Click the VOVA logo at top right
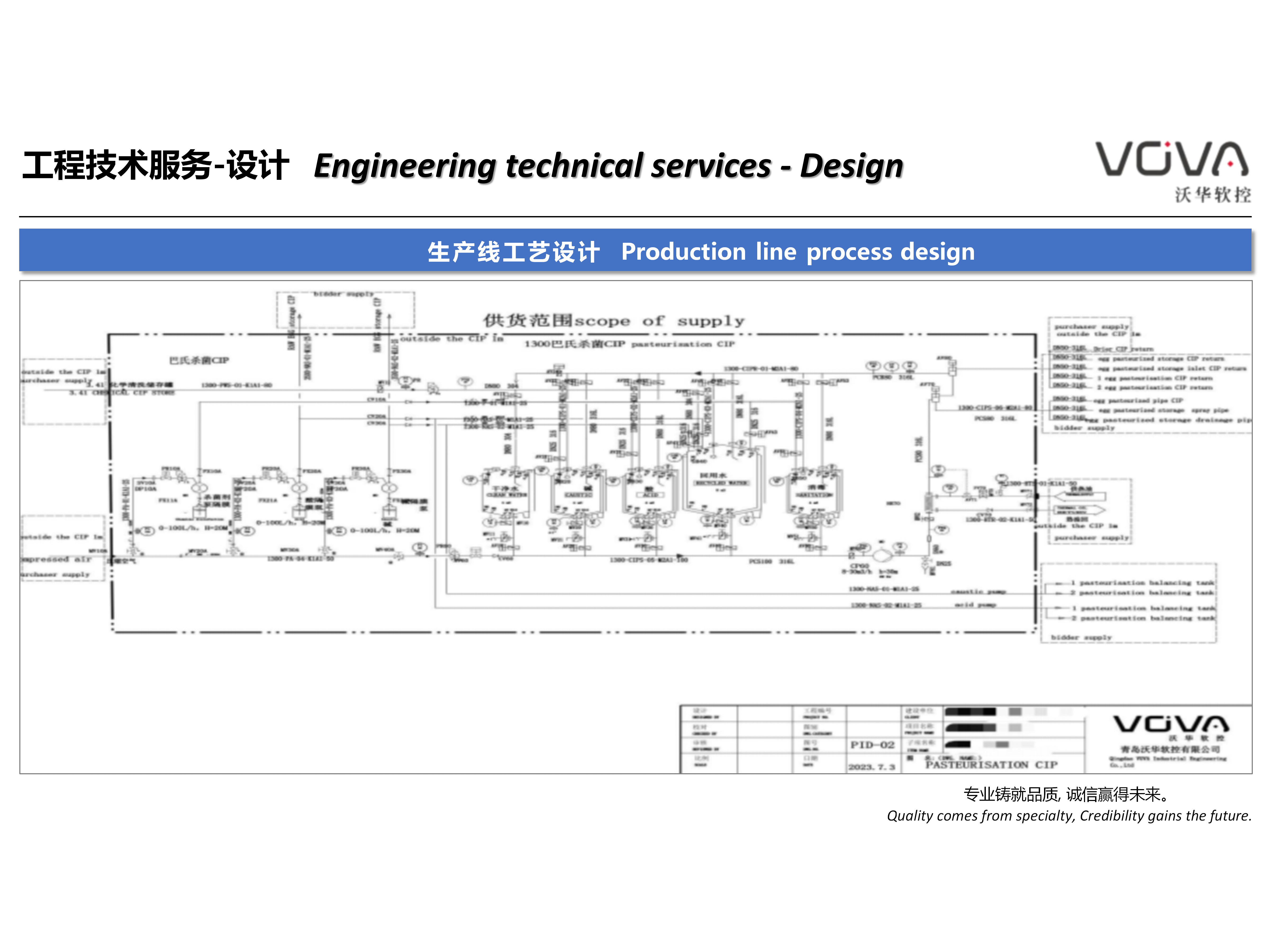1270x952 pixels. (1172, 159)
